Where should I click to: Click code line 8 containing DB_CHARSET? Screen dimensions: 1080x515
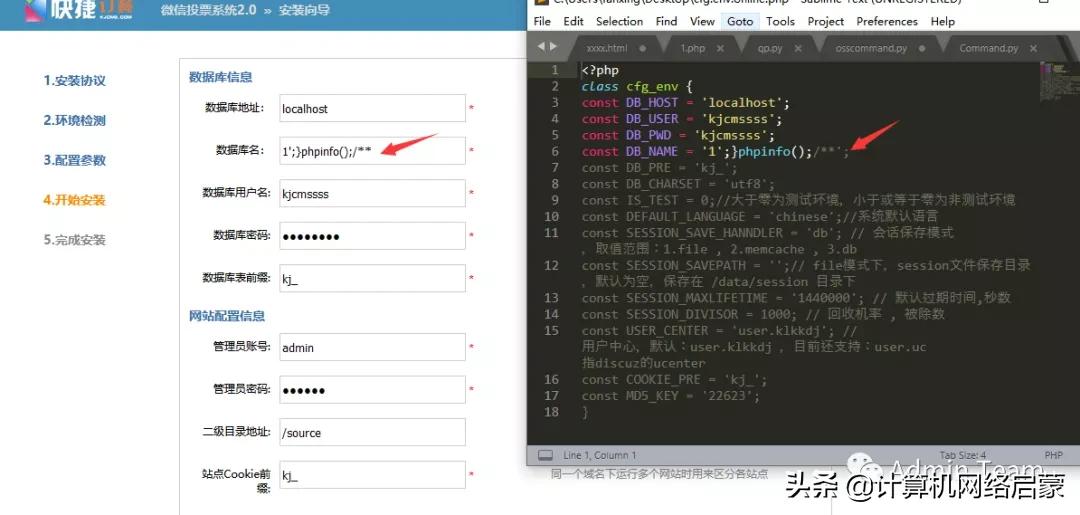tap(678, 185)
